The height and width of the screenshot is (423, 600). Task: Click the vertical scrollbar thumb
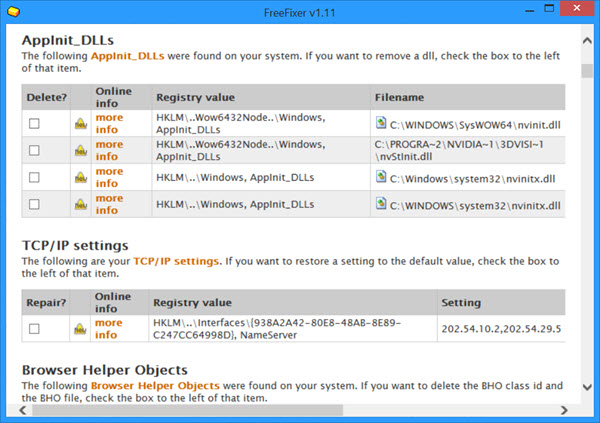coord(587,71)
